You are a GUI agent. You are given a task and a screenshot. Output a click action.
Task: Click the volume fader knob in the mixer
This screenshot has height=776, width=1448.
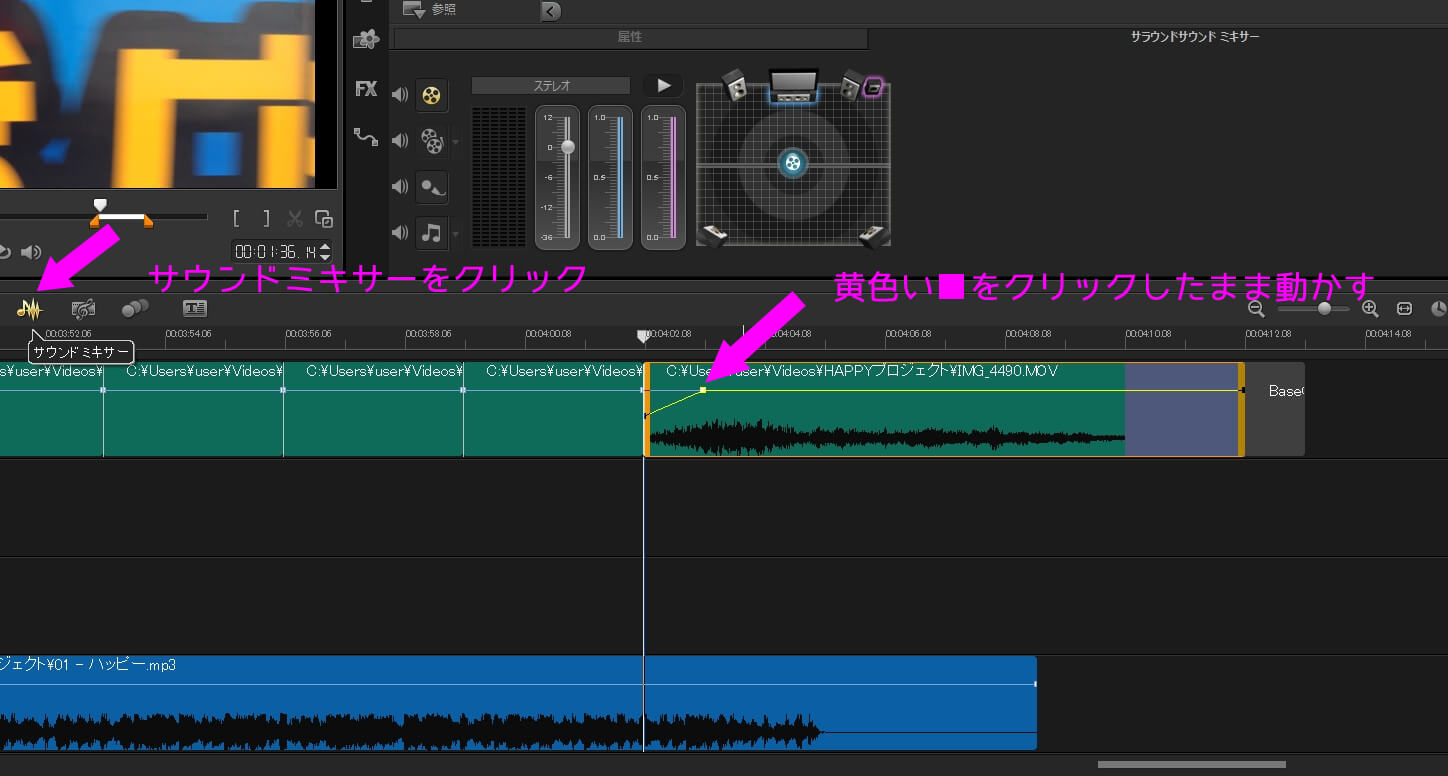point(568,147)
